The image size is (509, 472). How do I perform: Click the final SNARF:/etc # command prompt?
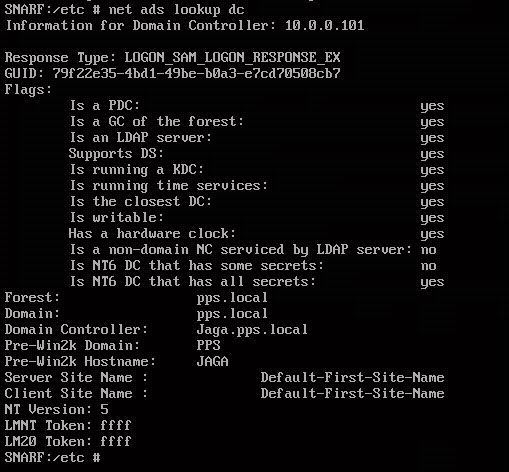point(52,457)
